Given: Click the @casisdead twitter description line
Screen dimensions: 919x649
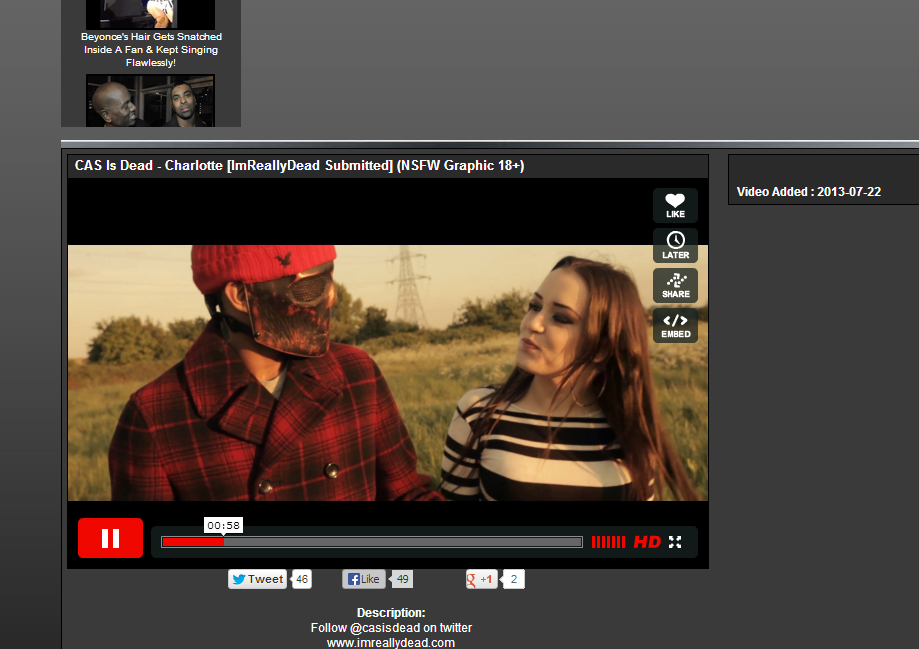Looking at the screenshot, I should click(391, 628).
